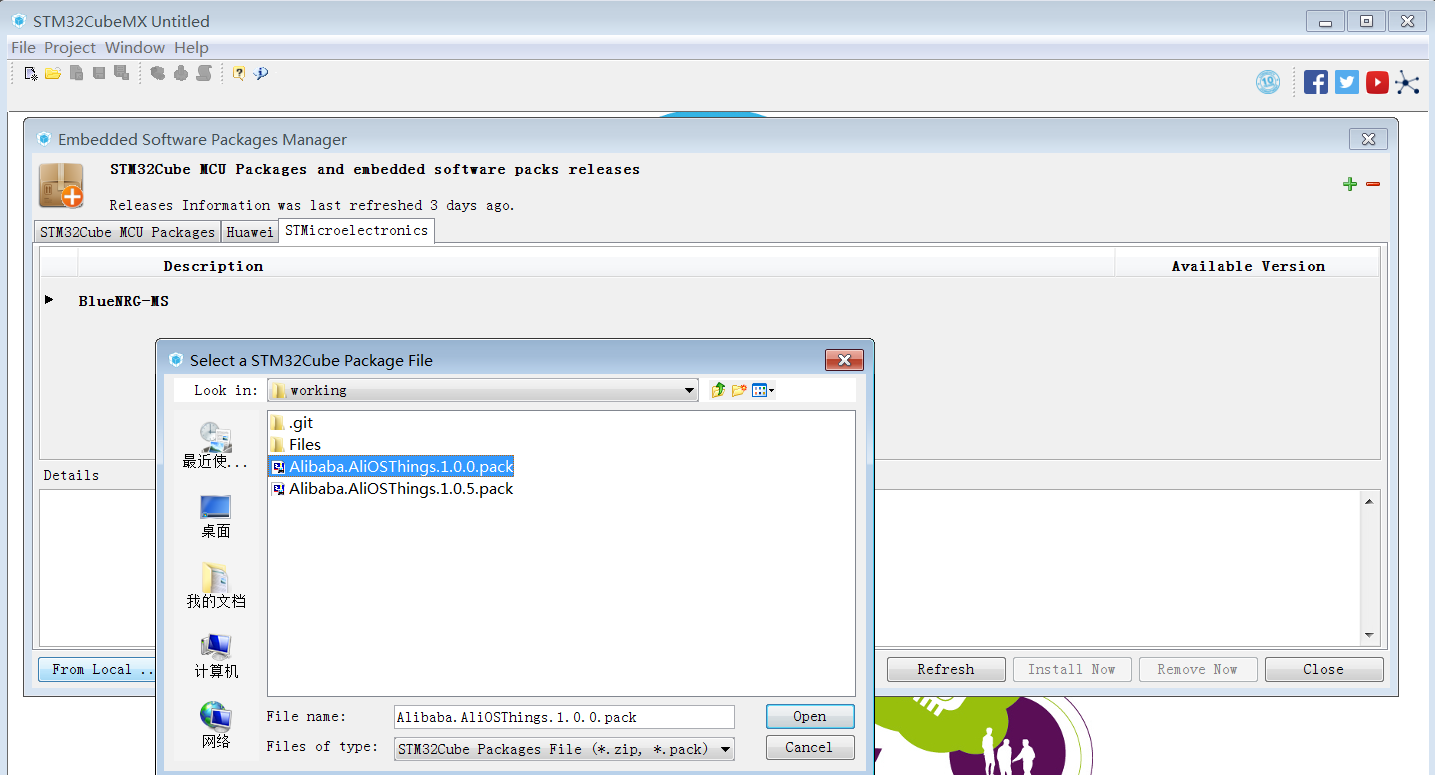Go to My Documents (我的文档) shortcut
Image resolution: width=1435 pixels, height=775 pixels.
[x=215, y=586]
